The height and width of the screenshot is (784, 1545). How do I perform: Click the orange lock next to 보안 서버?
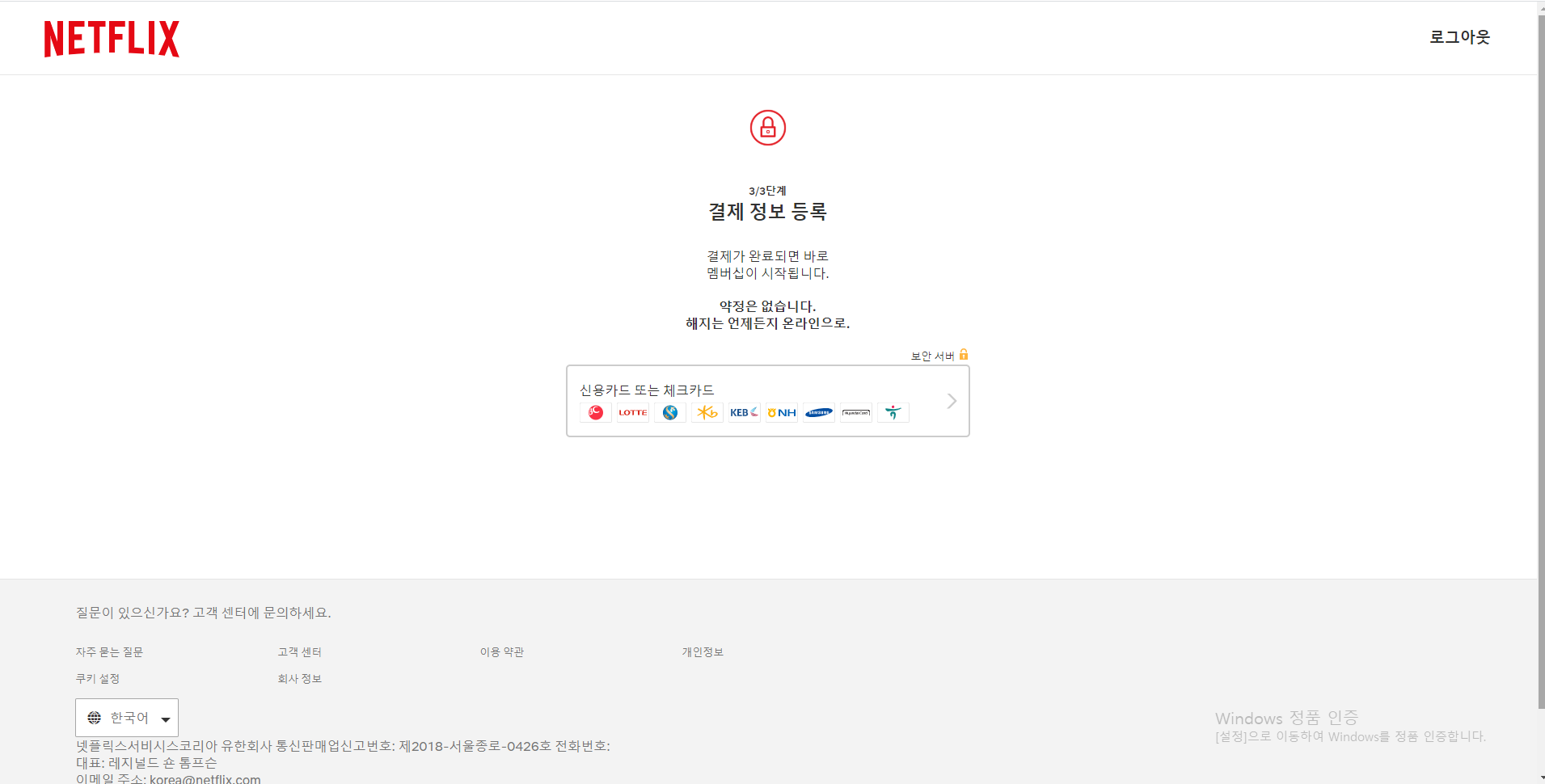click(964, 355)
